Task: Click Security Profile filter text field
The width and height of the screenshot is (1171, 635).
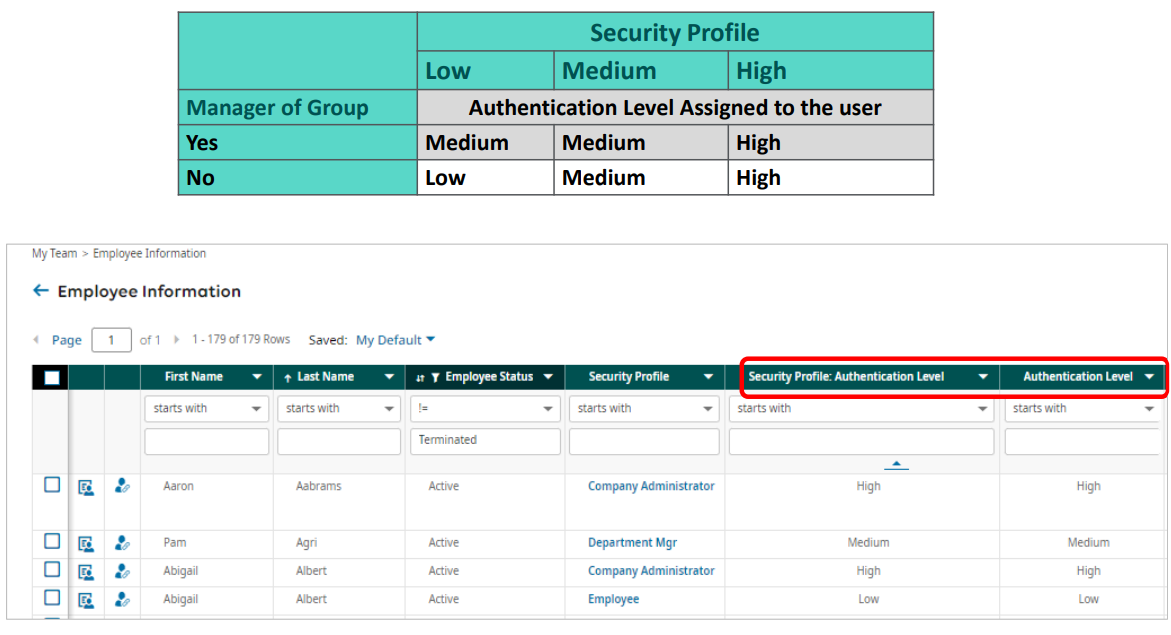Action: (x=644, y=442)
